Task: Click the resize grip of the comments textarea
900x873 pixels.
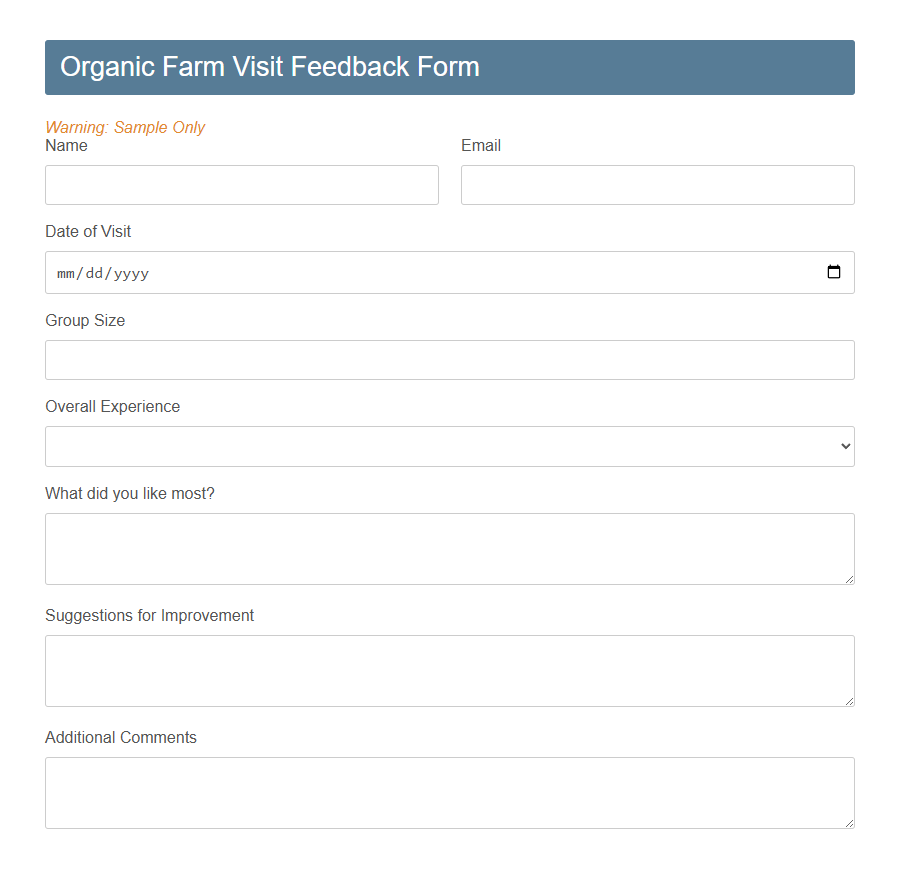Action: (x=849, y=823)
